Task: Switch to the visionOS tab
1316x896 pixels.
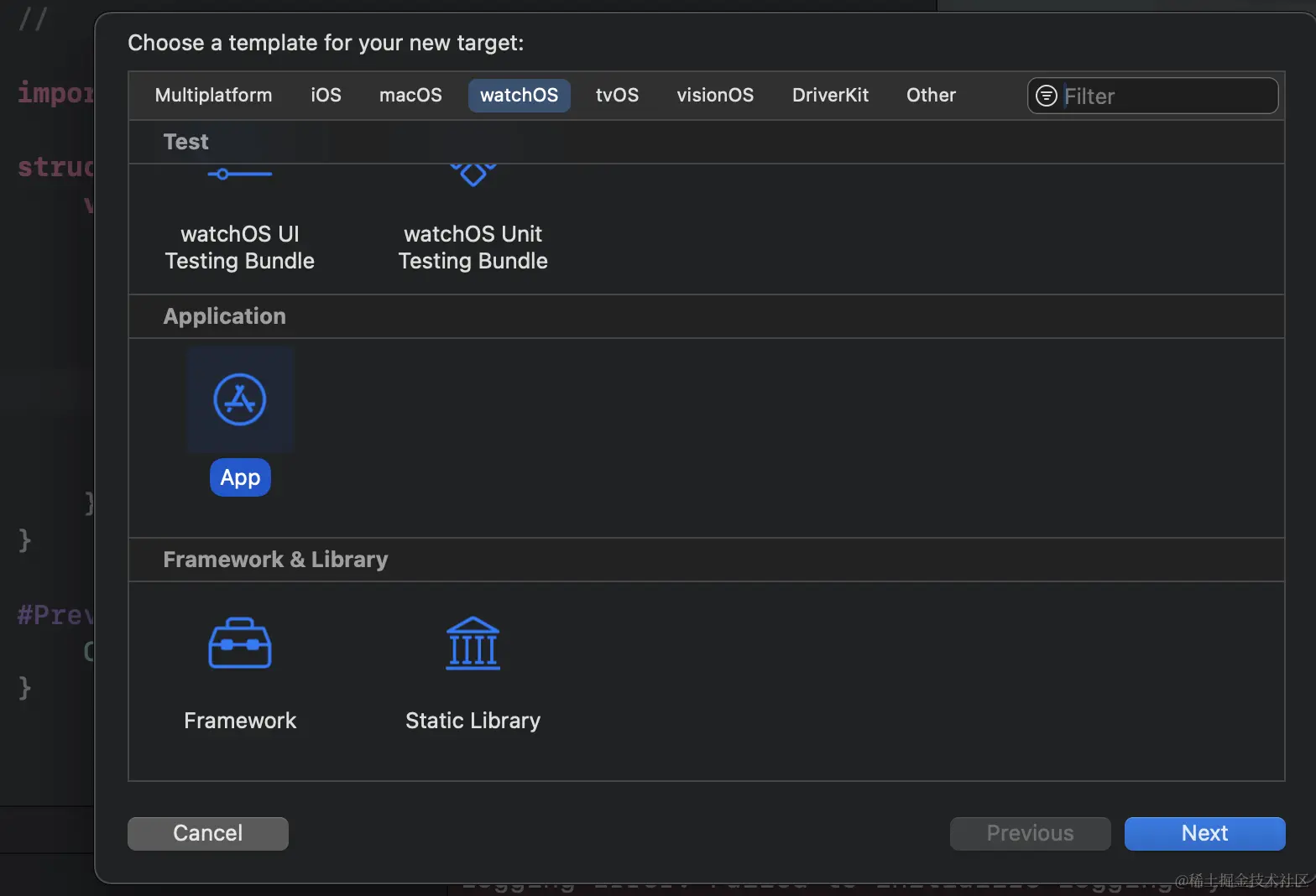Action: pyautogui.click(x=715, y=95)
